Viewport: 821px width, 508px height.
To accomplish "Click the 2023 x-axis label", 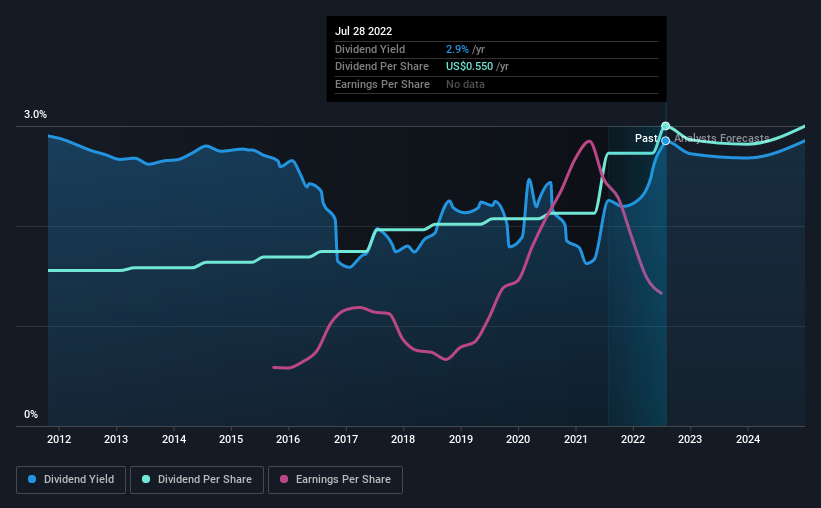I will click(x=690, y=439).
